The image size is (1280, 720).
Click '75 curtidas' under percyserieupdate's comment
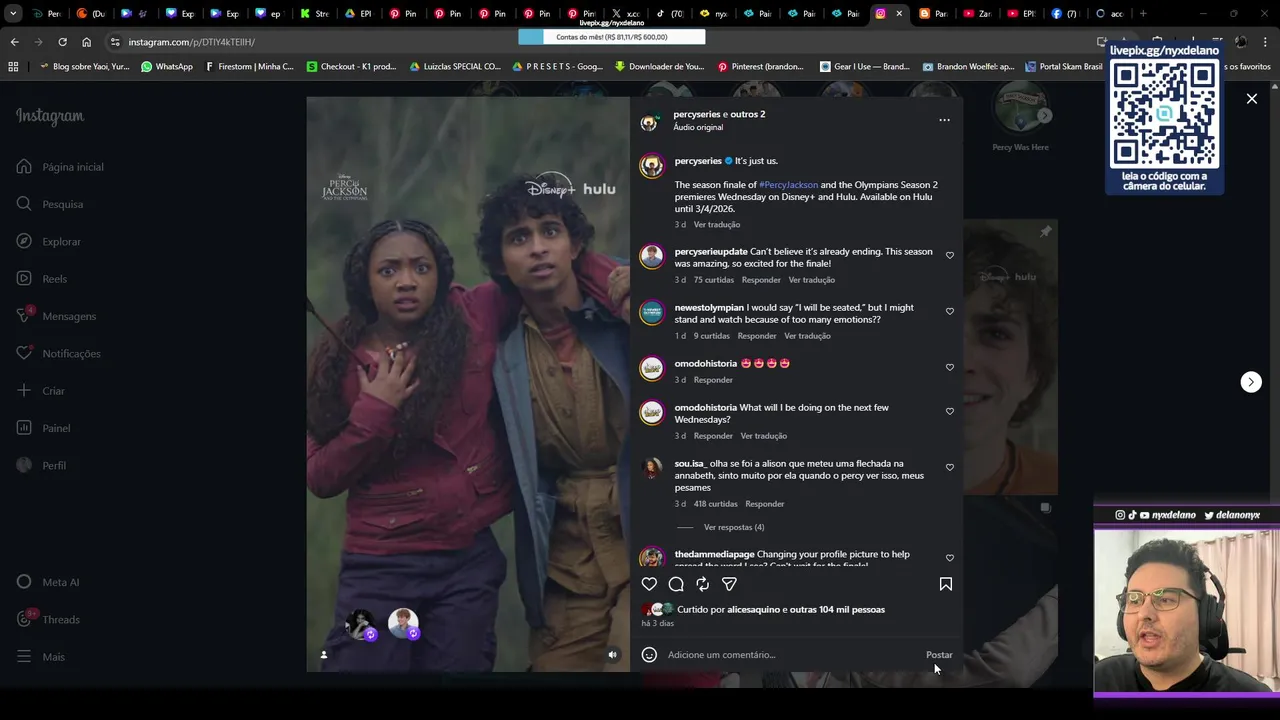click(x=714, y=280)
